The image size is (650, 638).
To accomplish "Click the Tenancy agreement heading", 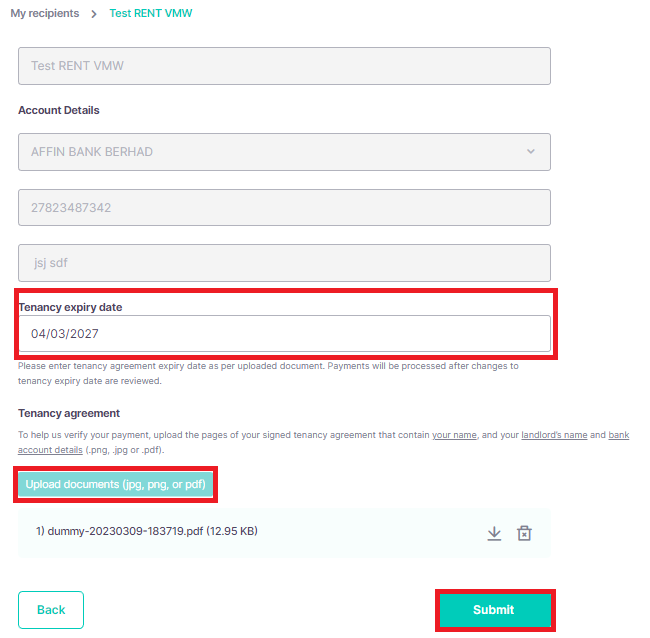I will click(x=69, y=413).
